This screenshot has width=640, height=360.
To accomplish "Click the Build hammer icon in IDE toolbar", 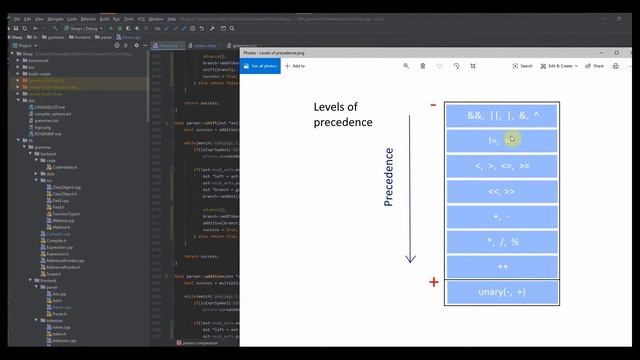I will point(55,28).
